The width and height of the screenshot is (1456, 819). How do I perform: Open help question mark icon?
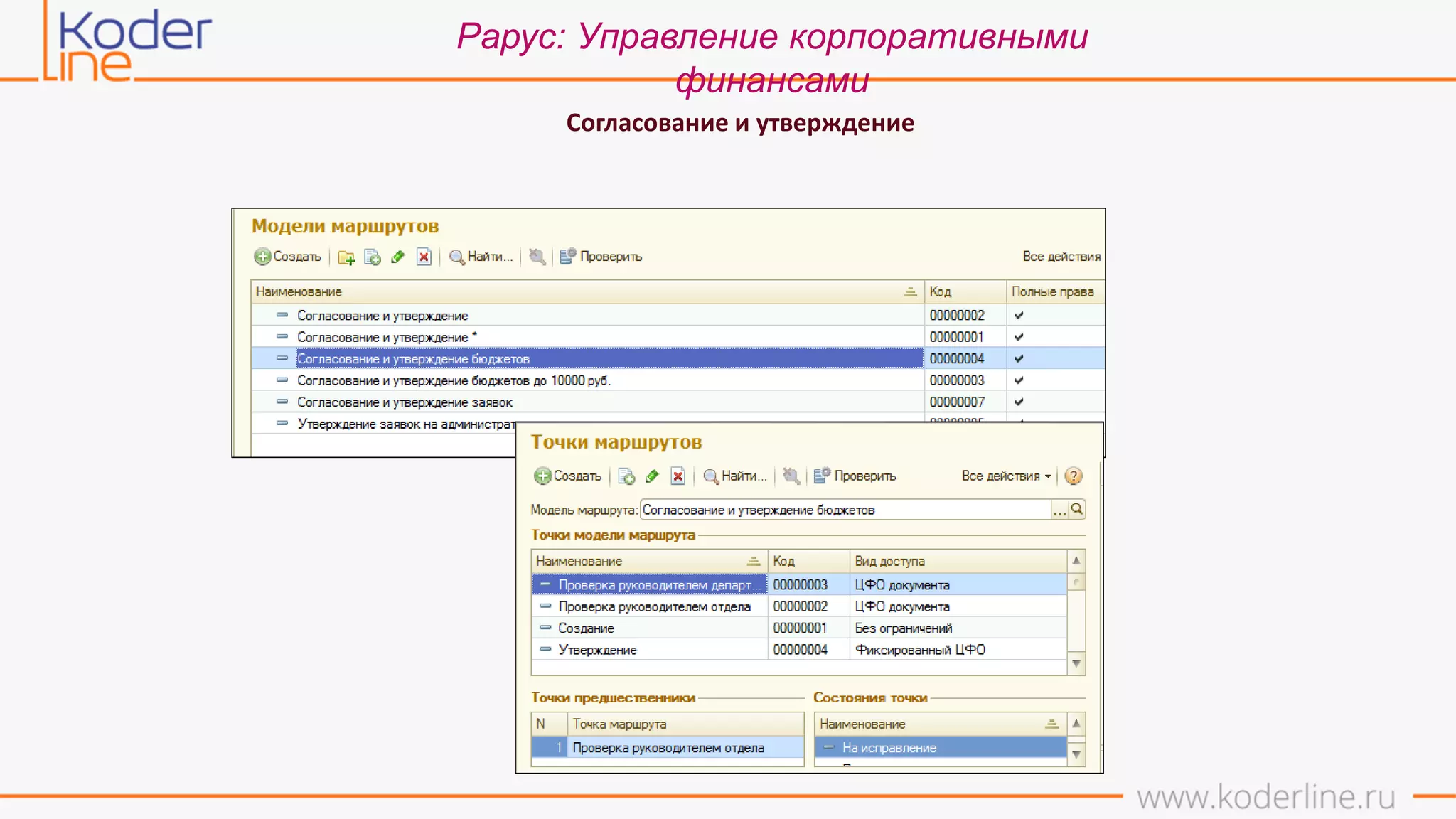tap(1074, 476)
